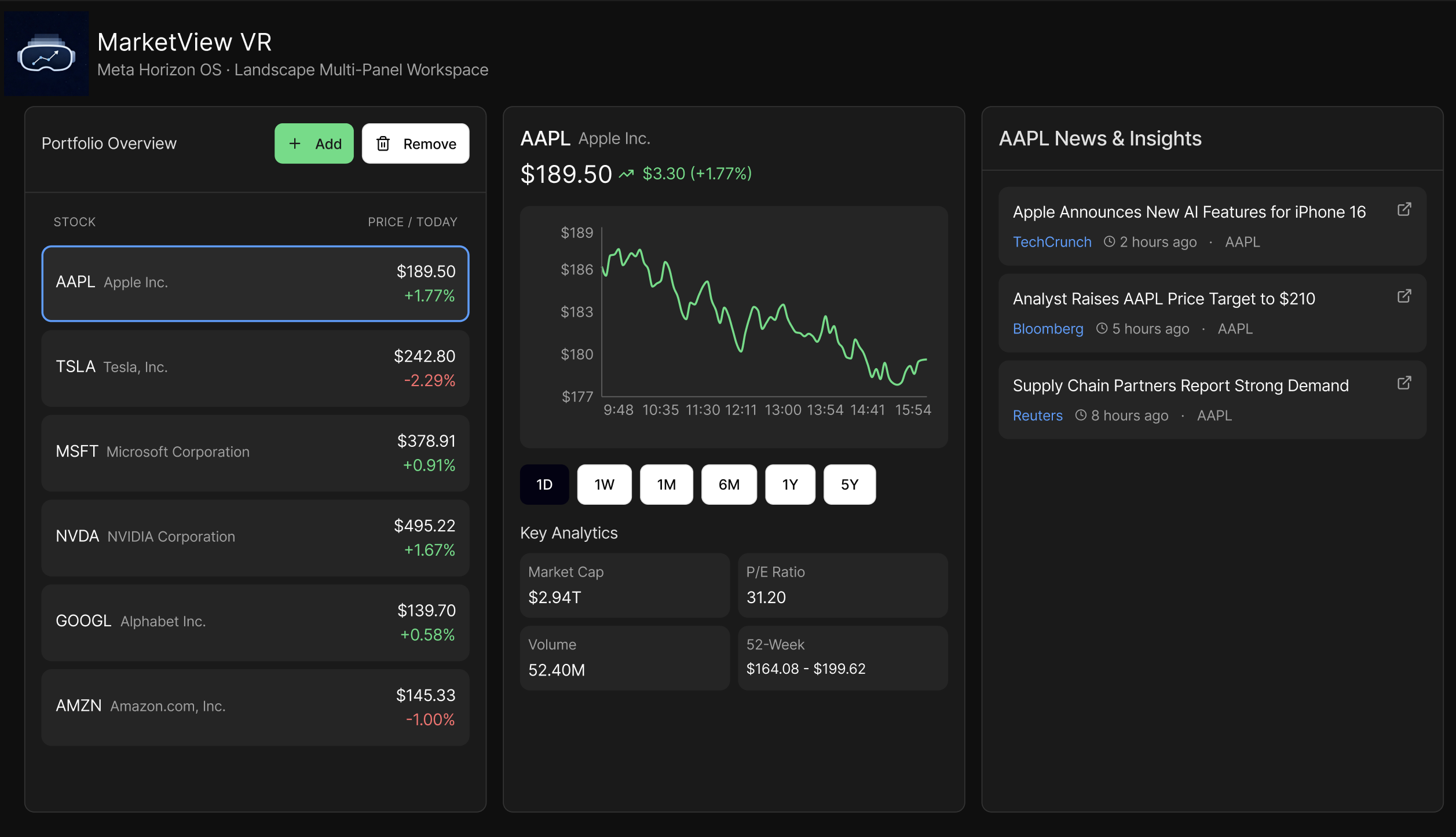Open external link for price target article
This screenshot has width=1456, height=837.
pyautogui.click(x=1404, y=296)
